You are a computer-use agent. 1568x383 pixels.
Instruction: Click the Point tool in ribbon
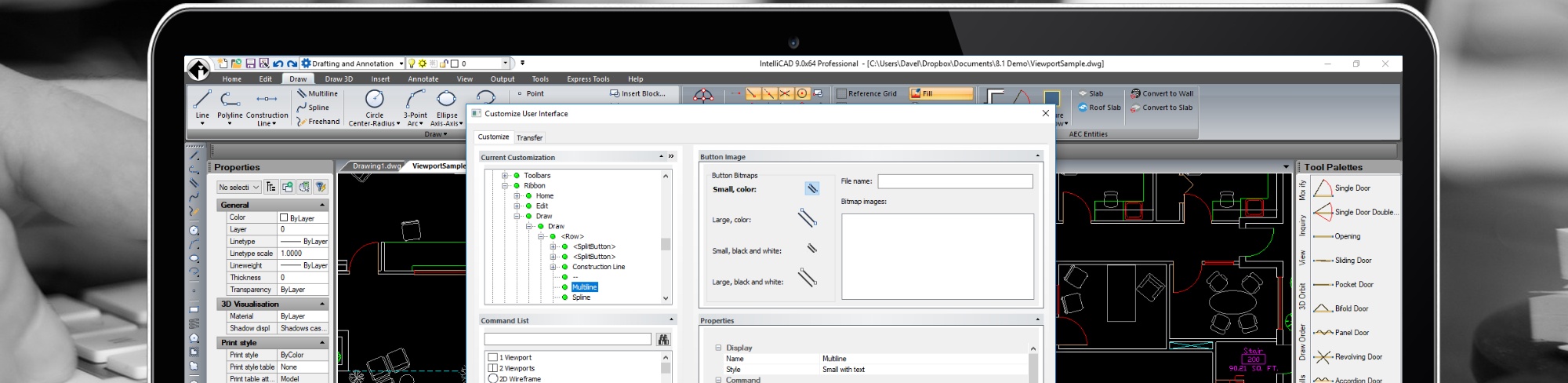click(x=530, y=93)
